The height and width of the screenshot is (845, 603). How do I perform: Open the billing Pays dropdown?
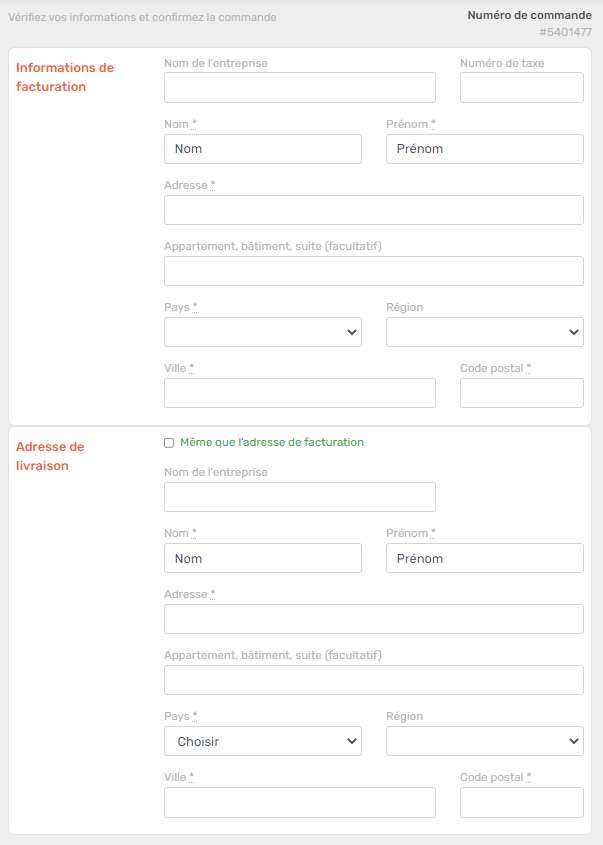click(263, 332)
